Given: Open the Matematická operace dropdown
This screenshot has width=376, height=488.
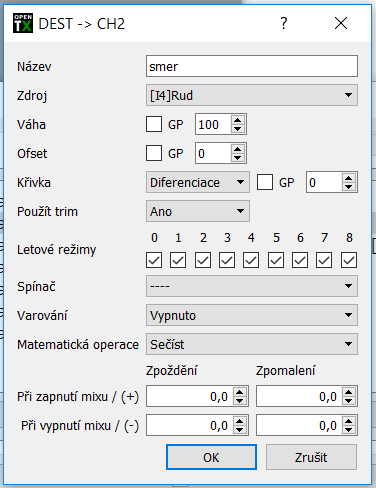Looking at the screenshot, I should tap(252, 344).
